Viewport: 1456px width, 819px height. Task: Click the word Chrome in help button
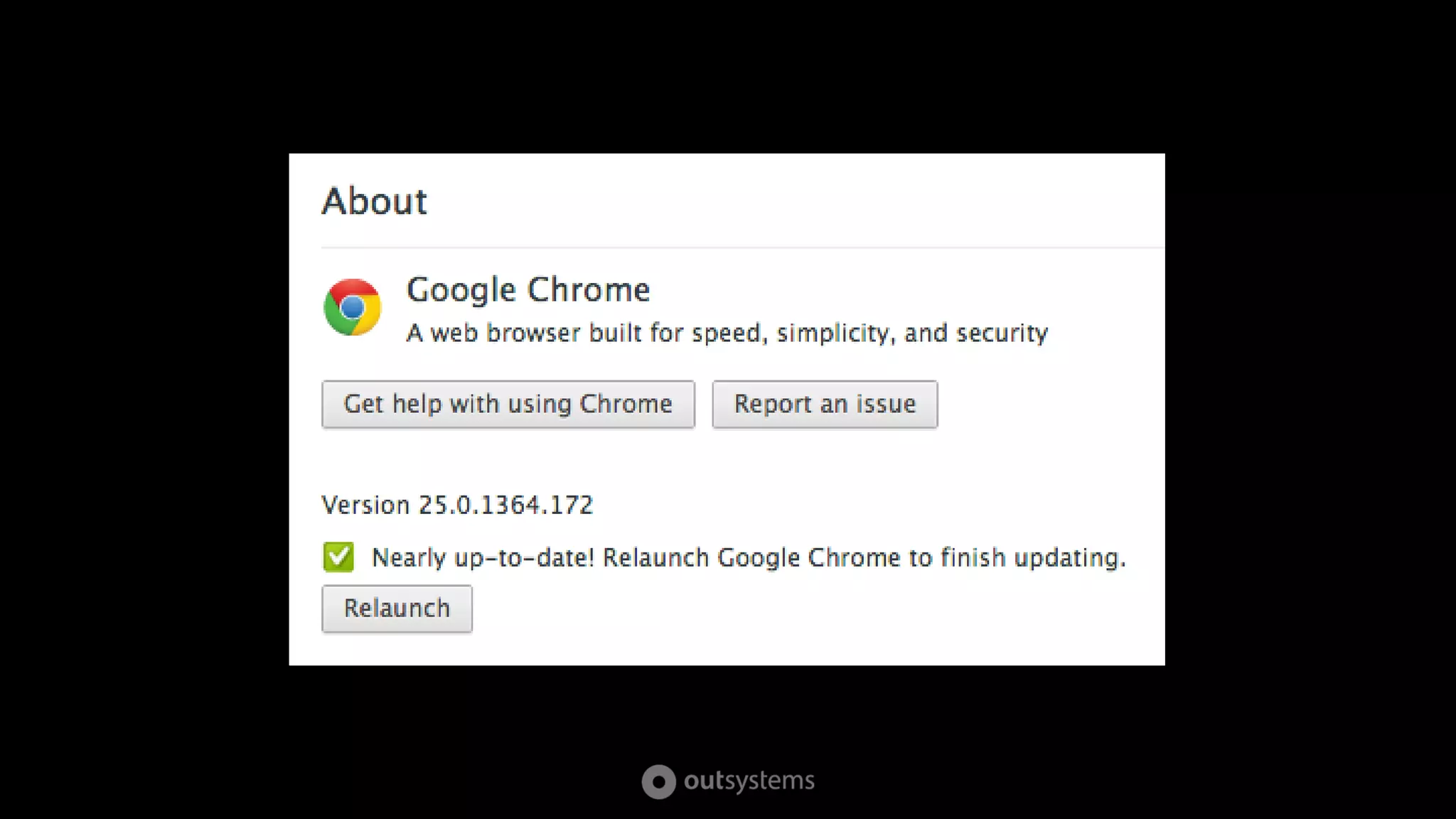[626, 404]
